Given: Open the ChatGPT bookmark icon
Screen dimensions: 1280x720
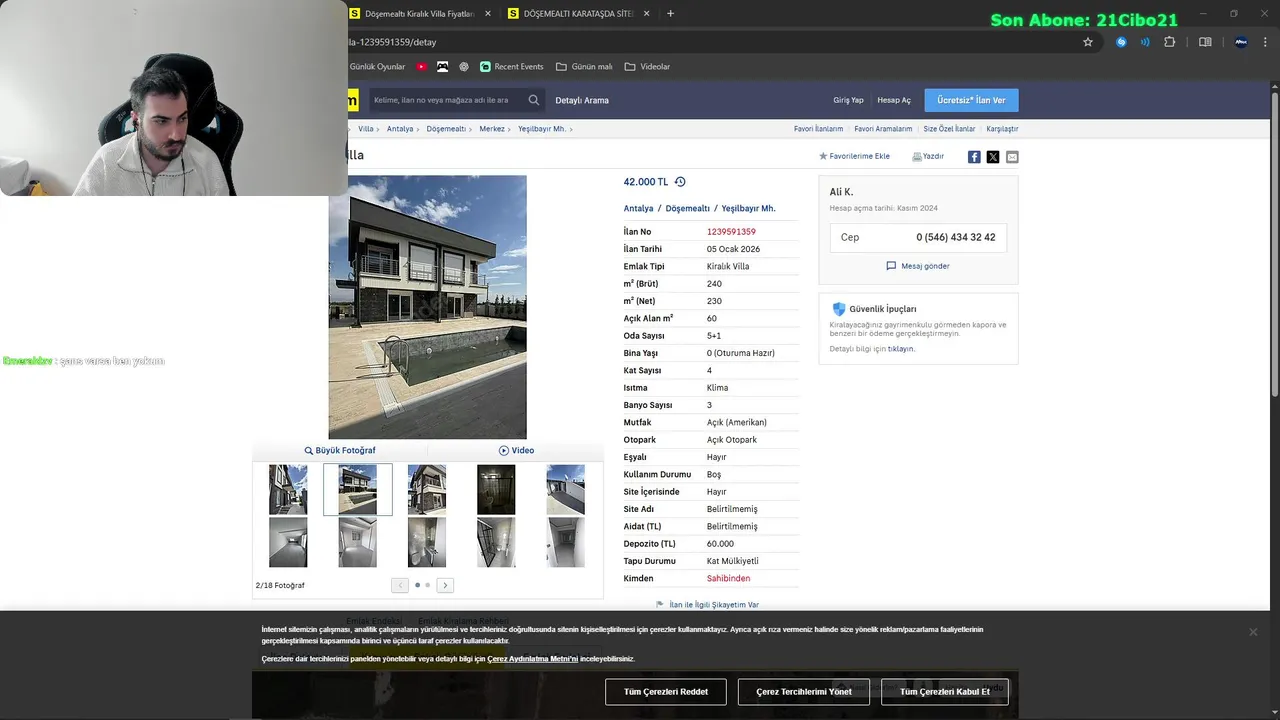Looking at the screenshot, I should 464,66.
